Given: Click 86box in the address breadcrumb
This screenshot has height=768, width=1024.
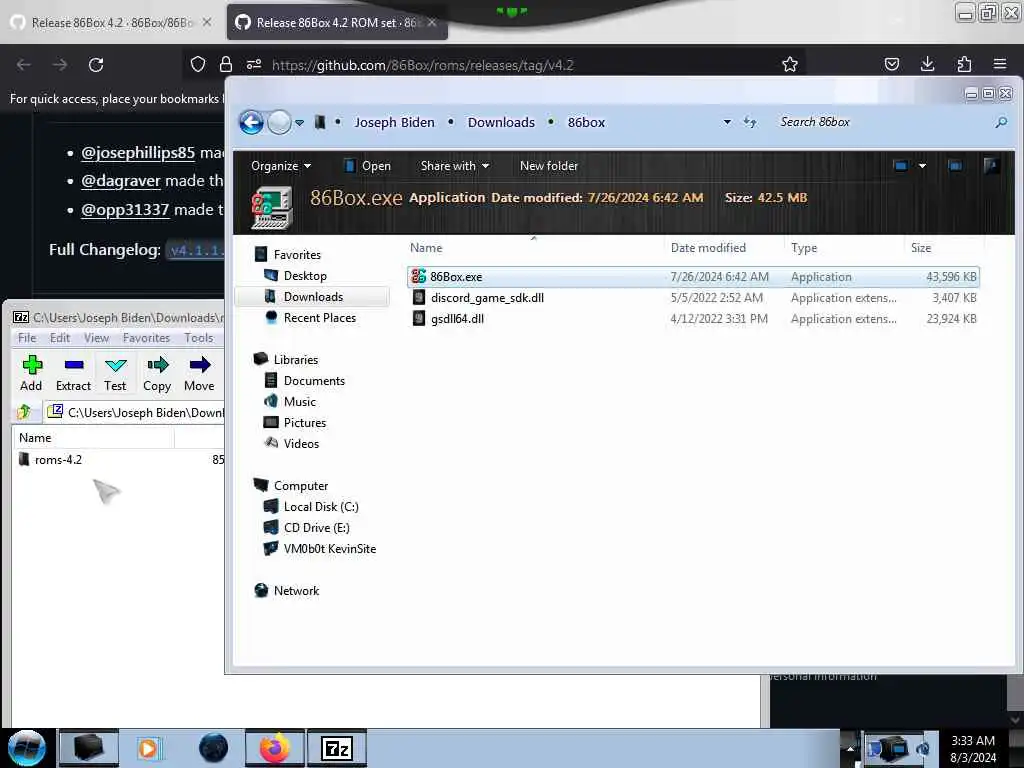Looking at the screenshot, I should click(x=586, y=122).
